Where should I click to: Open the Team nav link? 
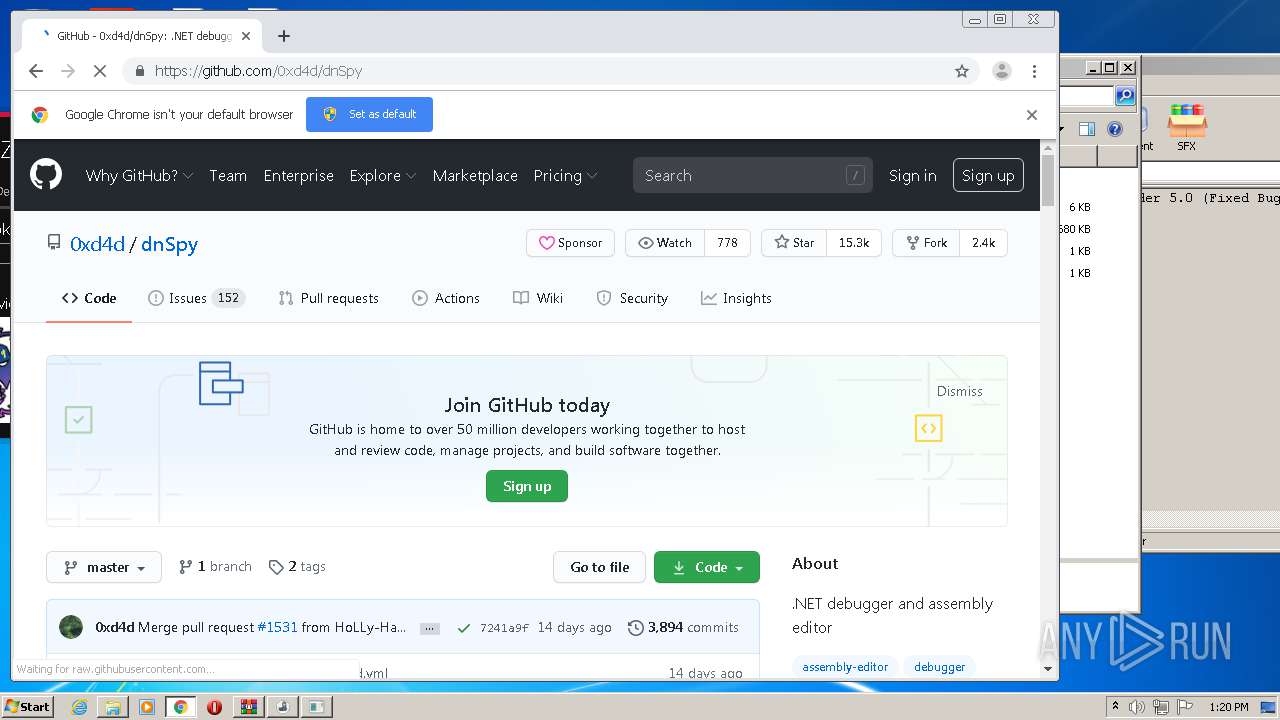point(228,175)
